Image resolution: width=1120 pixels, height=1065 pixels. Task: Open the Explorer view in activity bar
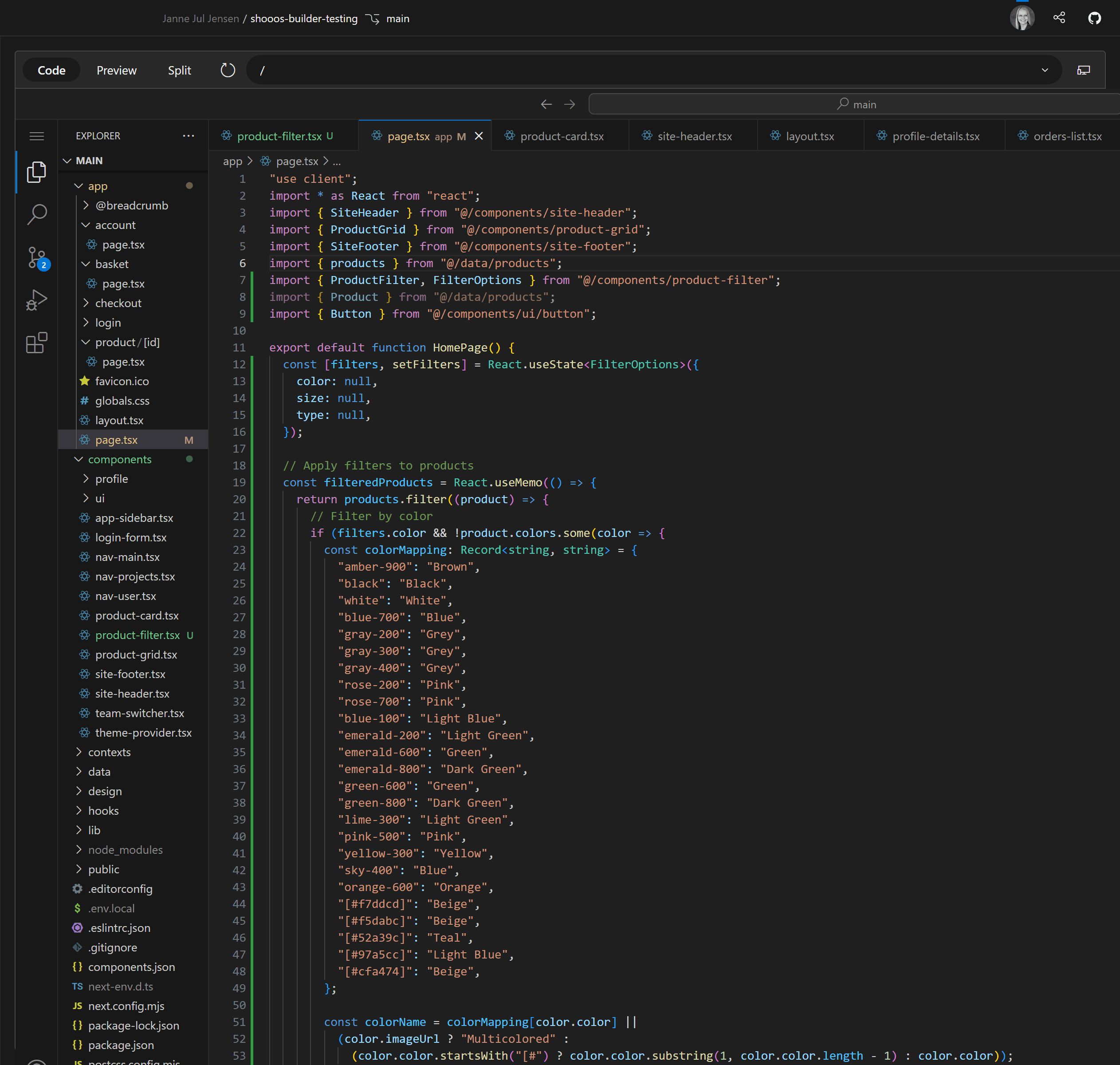(x=36, y=171)
